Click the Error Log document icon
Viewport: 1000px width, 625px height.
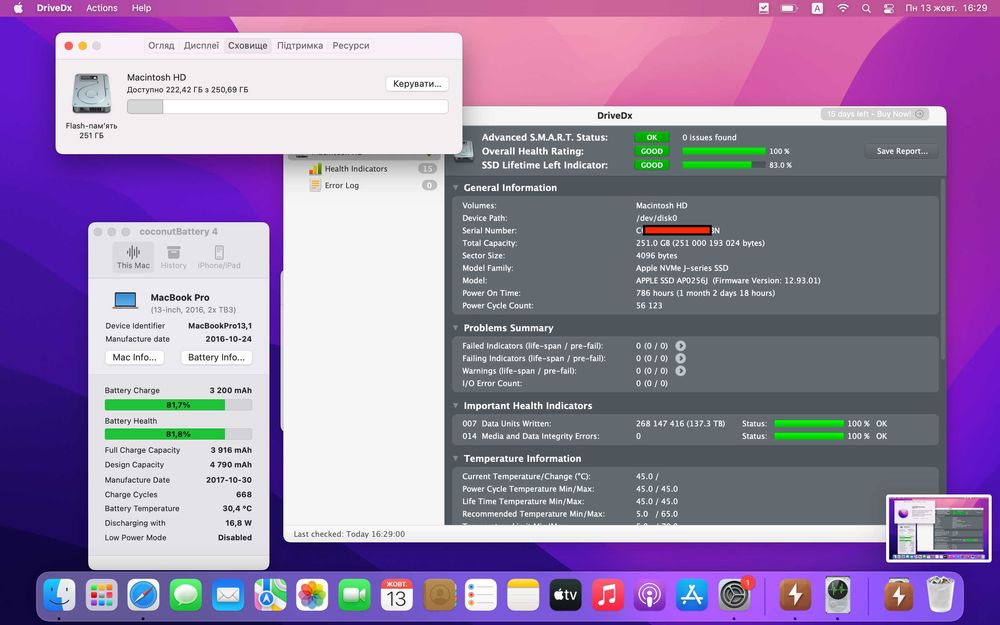click(315, 186)
